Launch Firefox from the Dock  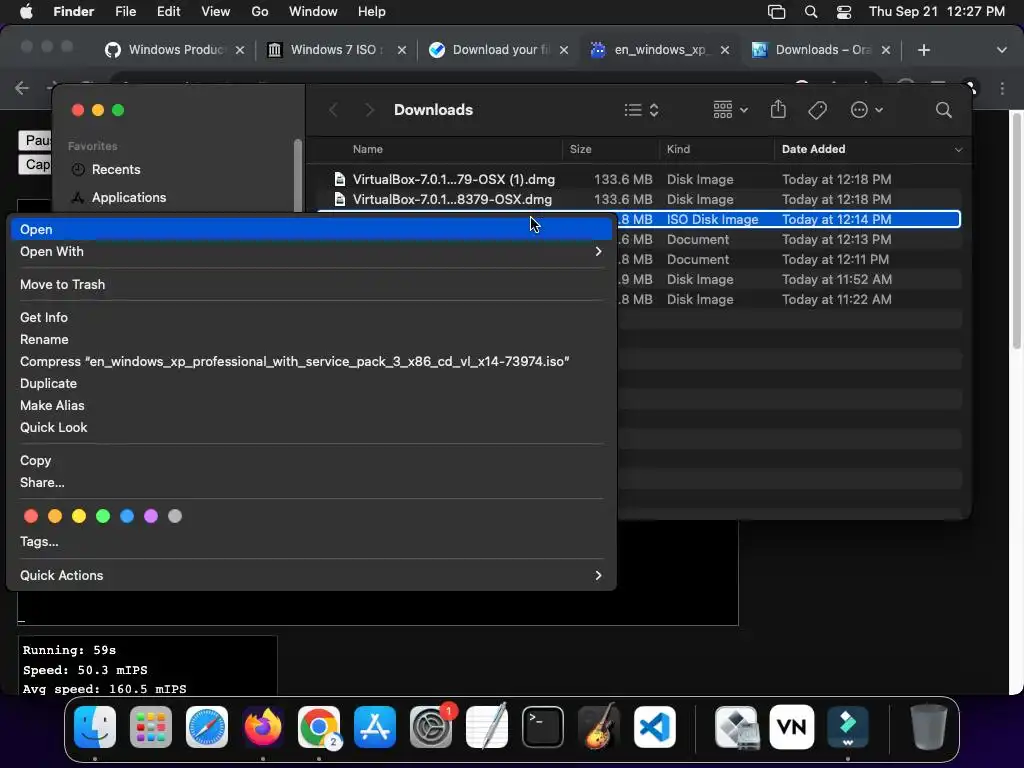(x=263, y=727)
